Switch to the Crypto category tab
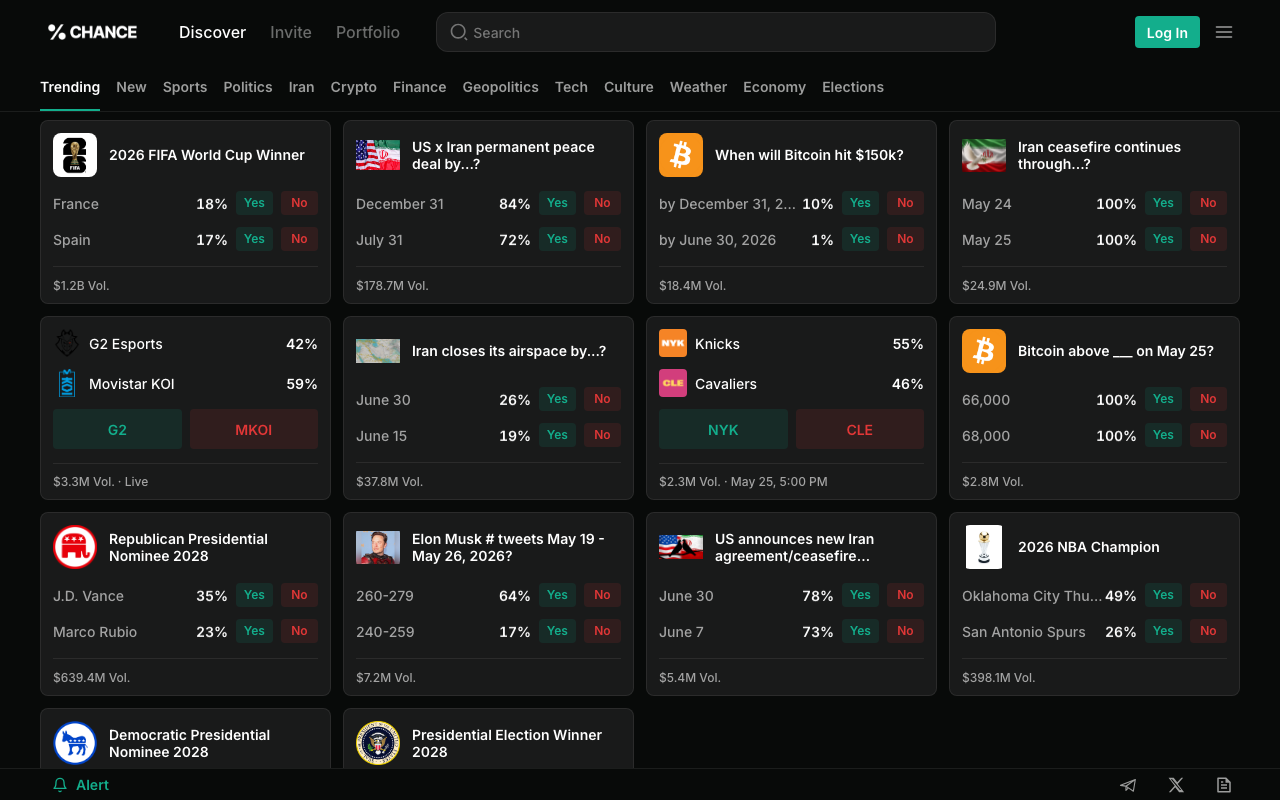The image size is (1280, 800). pyautogui.click(x=354, y=87)
